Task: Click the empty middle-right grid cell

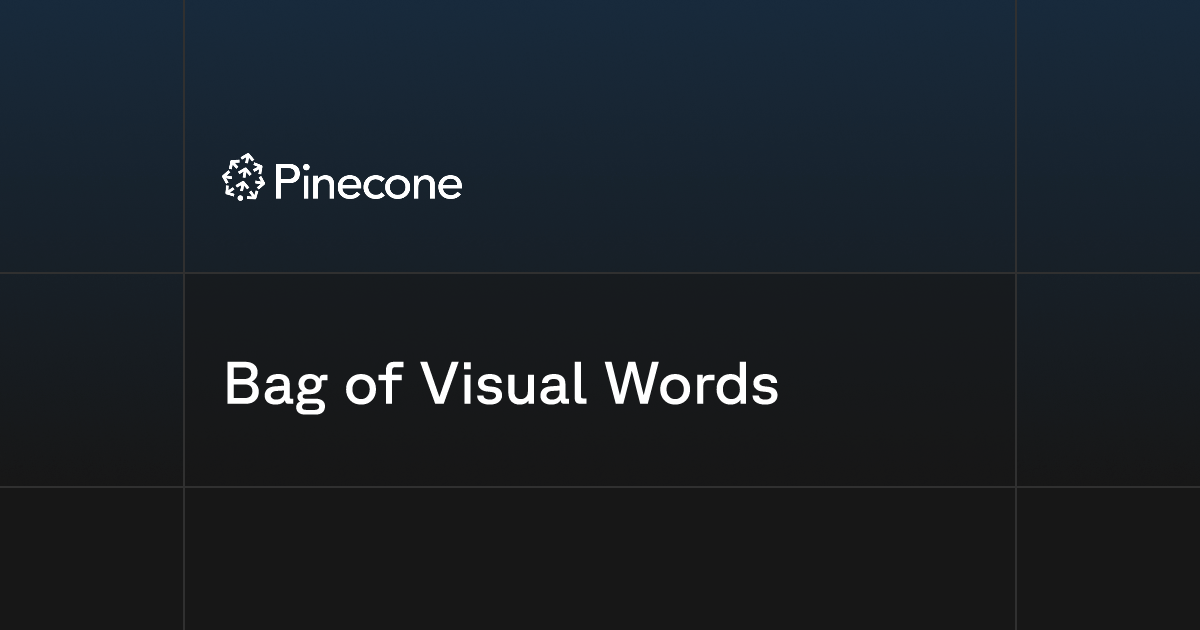Action: pos(1108,380)
